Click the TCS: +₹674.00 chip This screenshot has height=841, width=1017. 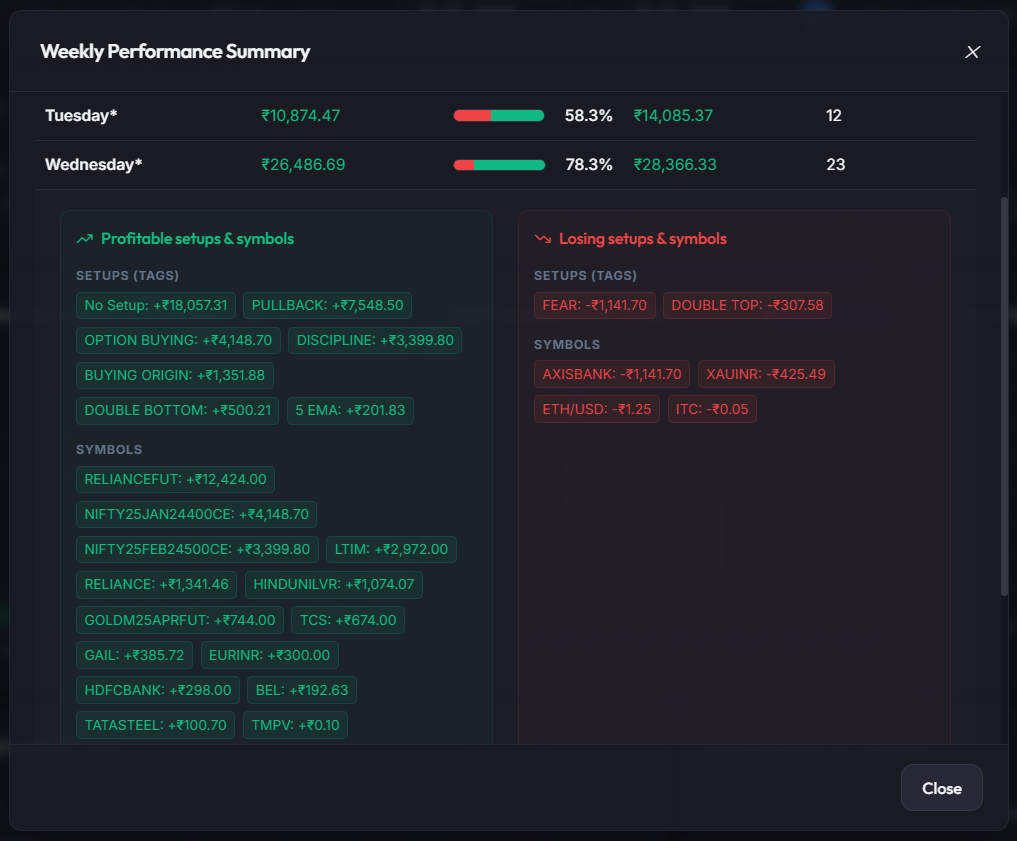coord(348,620)
